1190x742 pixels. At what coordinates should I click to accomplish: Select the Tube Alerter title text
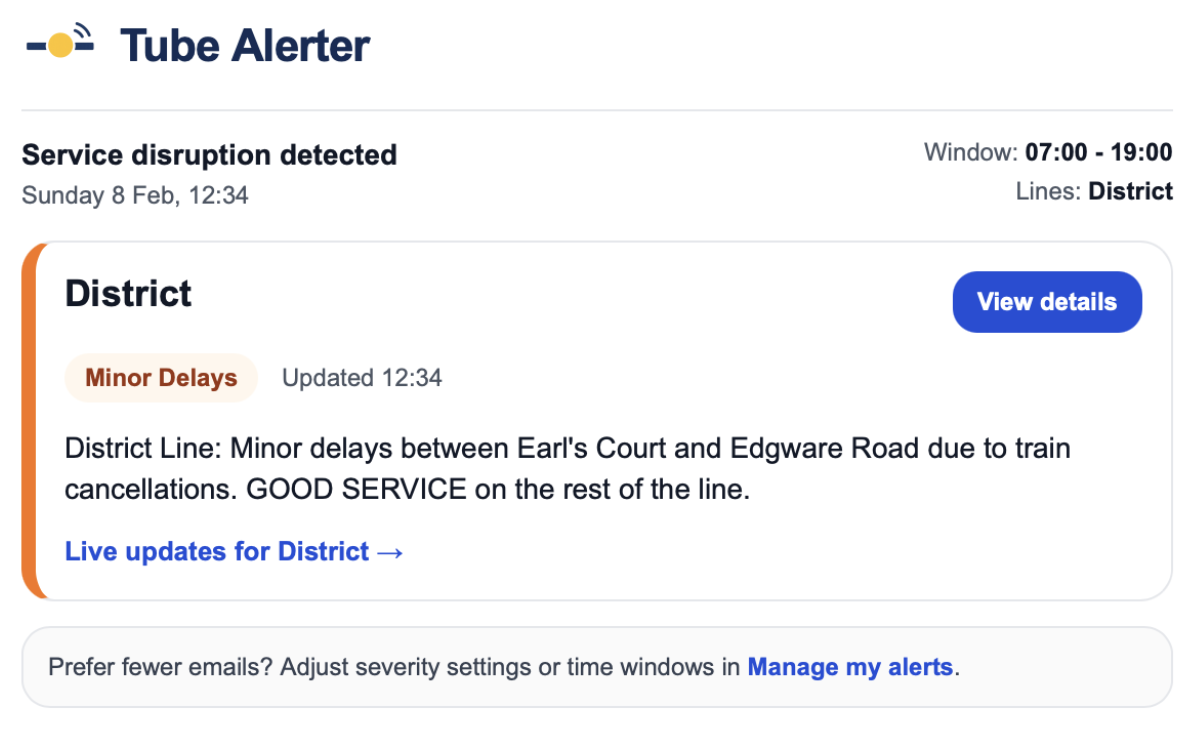pyautogui.click(x=244, y=44)
